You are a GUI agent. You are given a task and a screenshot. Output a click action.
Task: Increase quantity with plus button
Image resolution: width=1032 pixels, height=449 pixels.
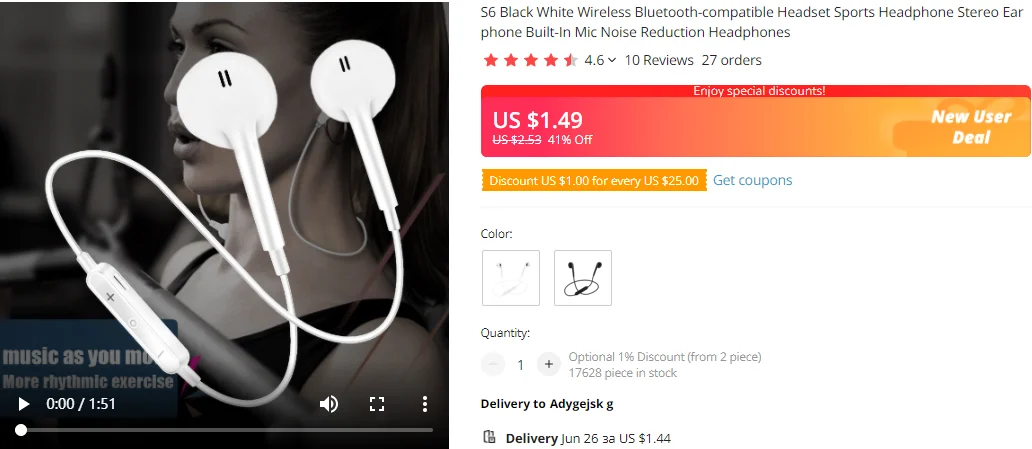pos(548,364)
